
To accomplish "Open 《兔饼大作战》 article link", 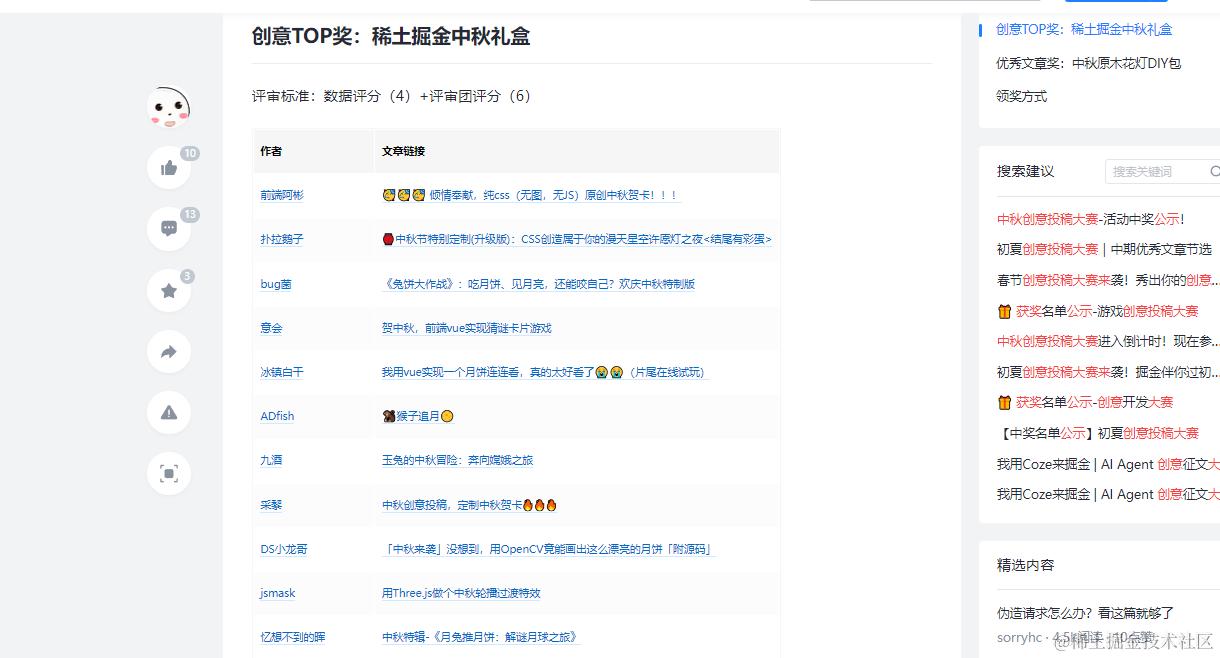I will [538, 284].
